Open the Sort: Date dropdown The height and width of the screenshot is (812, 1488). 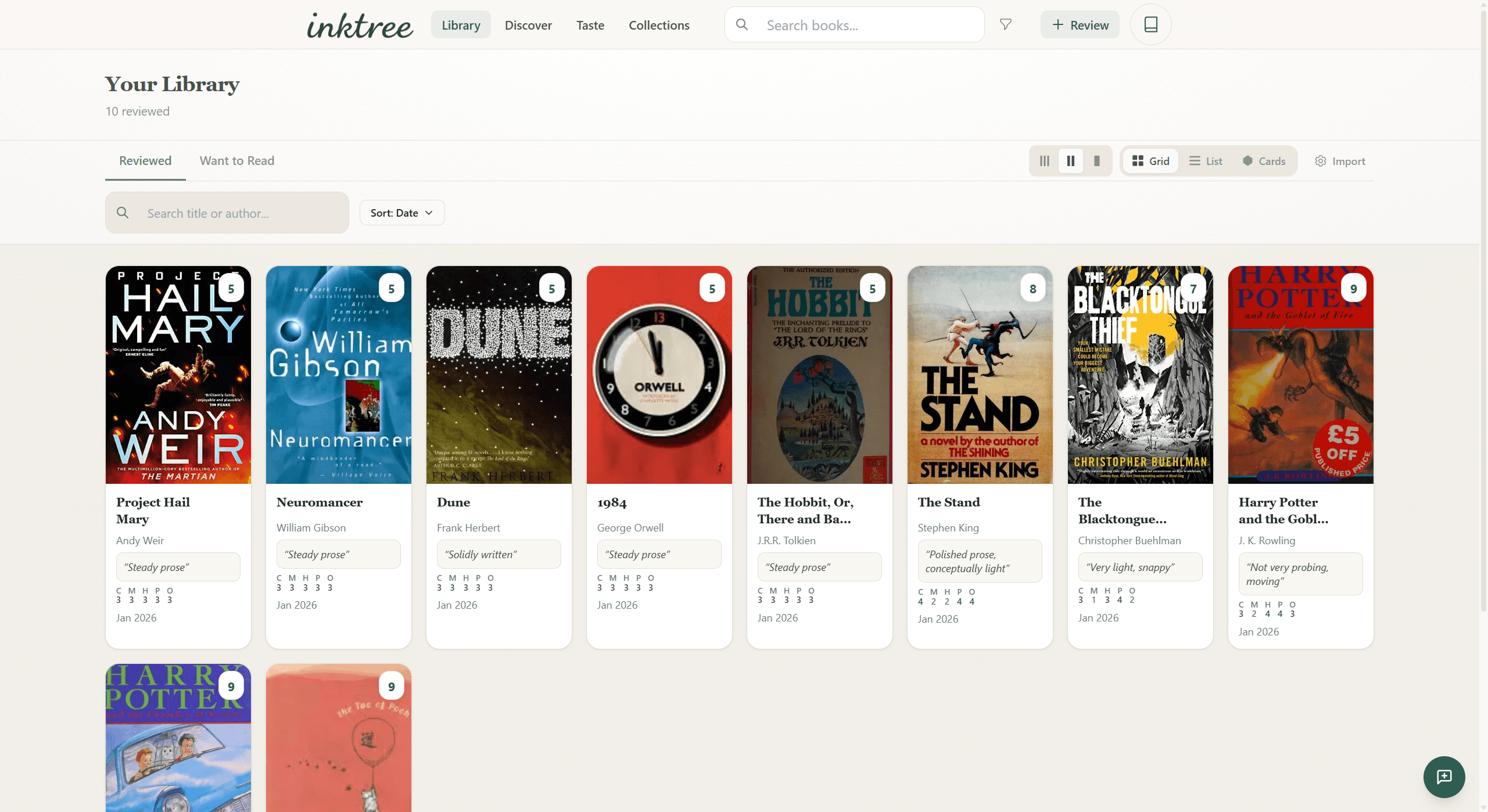pos(401,213)
